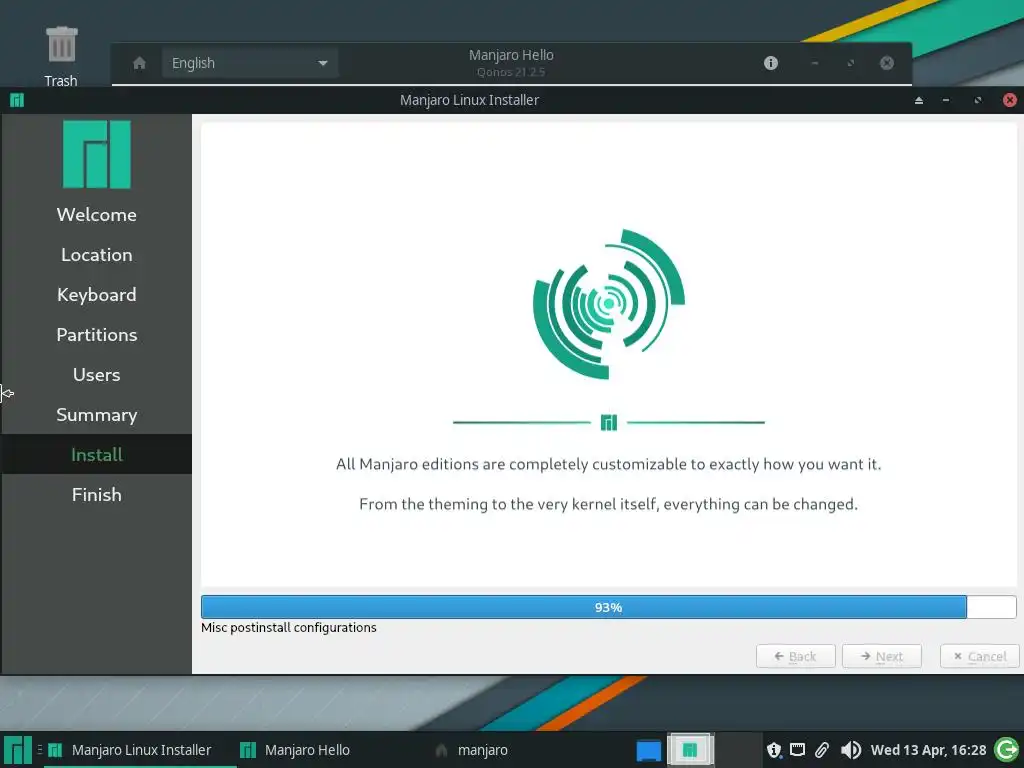Click the home icon in Manjaro Hello

(139, 63)
